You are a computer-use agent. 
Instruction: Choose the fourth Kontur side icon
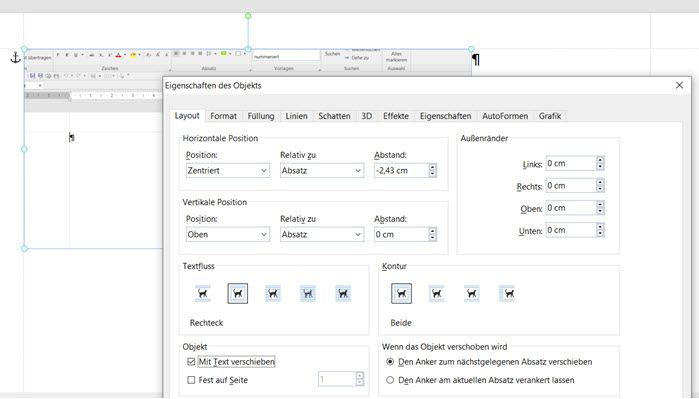pos(507,294)
